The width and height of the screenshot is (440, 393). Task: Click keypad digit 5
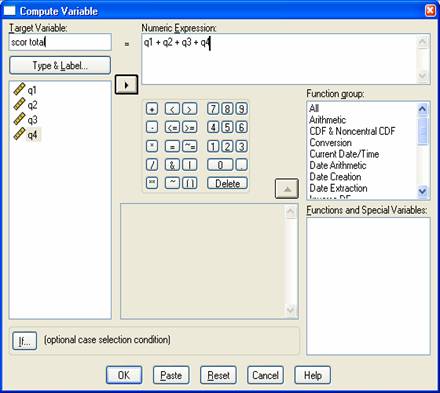[x=227, y=127]
